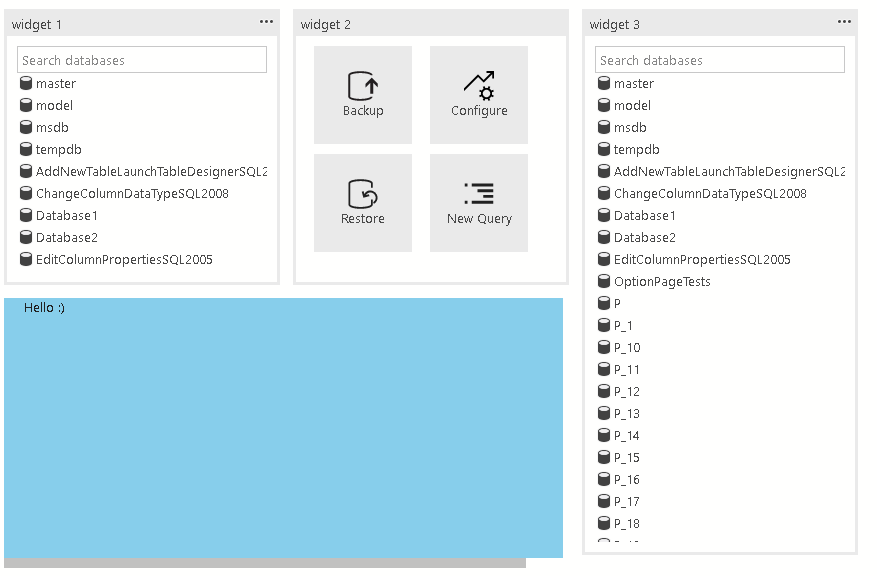Click the P_10 database entry

(x=627, y=348)
